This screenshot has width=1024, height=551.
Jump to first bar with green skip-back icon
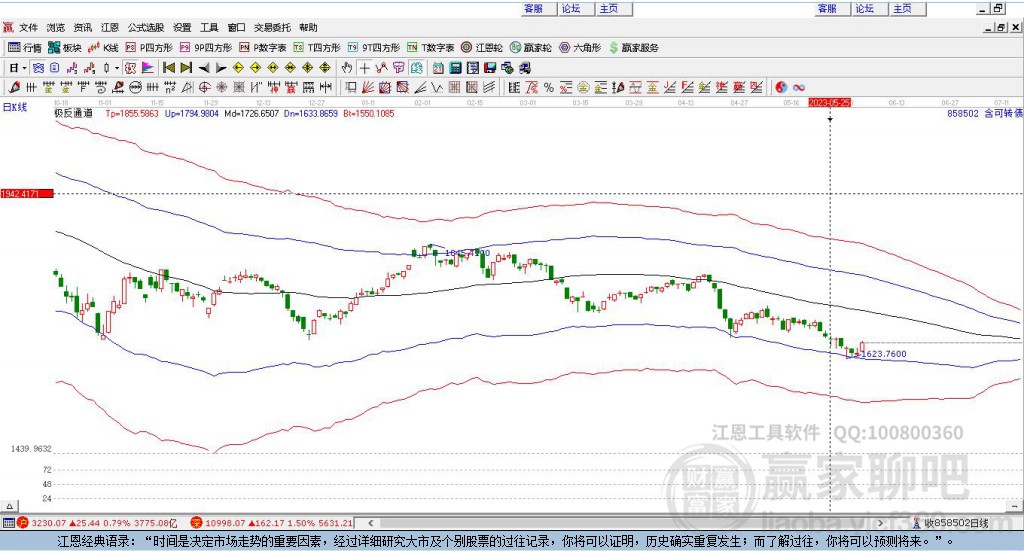pyautogui.click(x=169, y=68)
